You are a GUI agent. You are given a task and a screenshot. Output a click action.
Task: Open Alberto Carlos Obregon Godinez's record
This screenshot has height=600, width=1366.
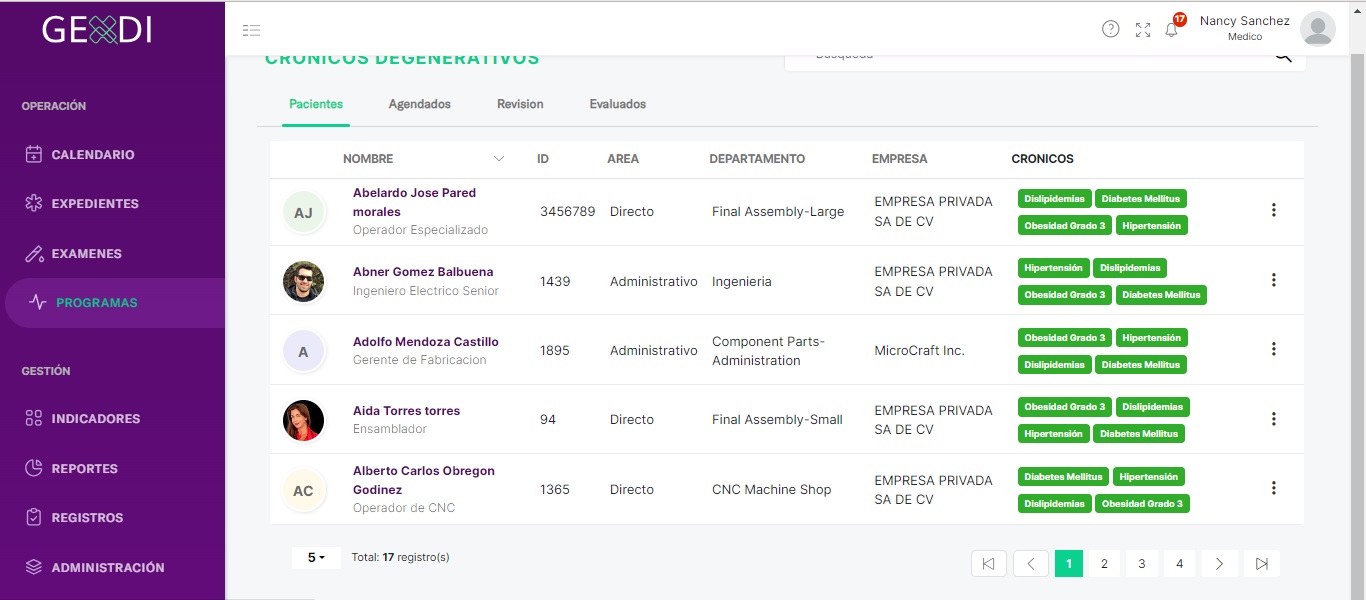tap(424, 480)
